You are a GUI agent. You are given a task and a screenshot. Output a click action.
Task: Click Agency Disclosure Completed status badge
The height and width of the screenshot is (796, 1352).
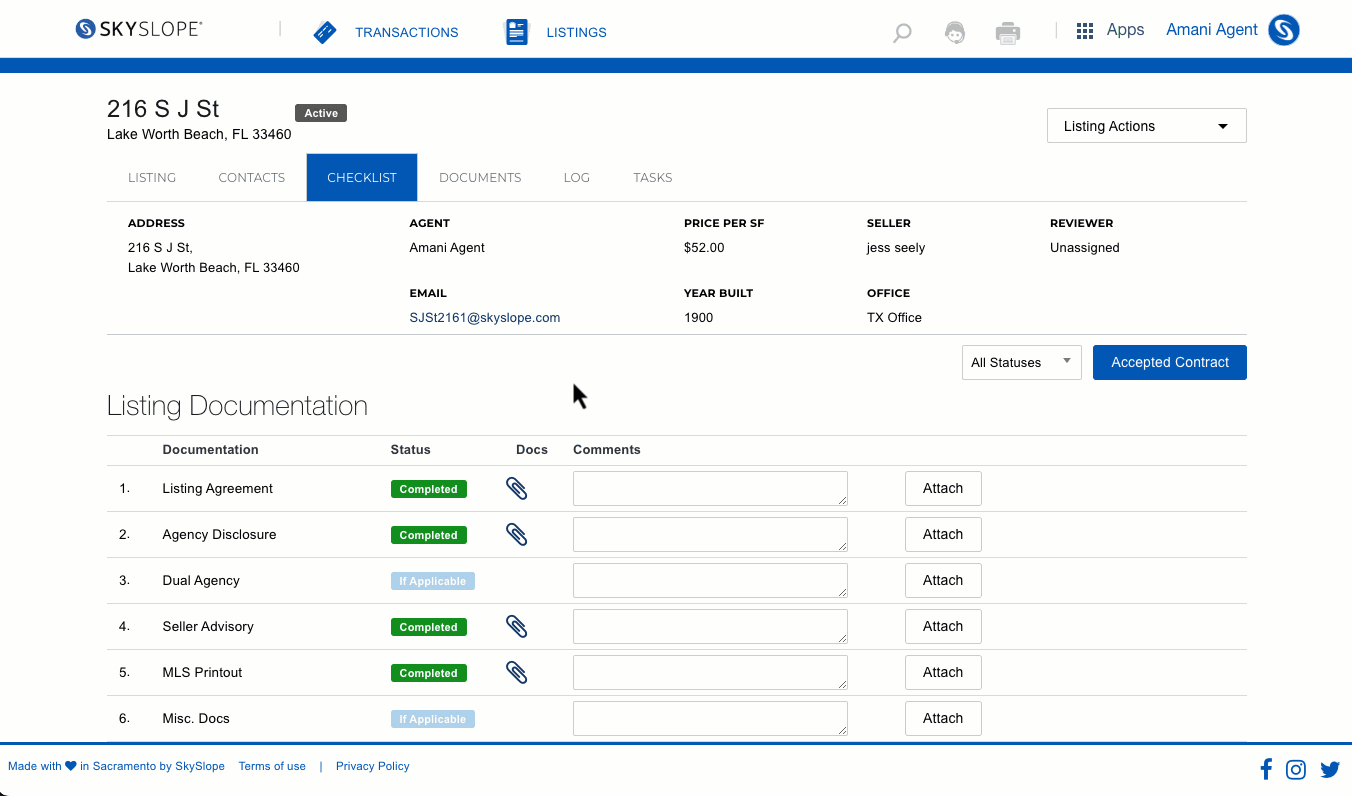pos(428,535)
